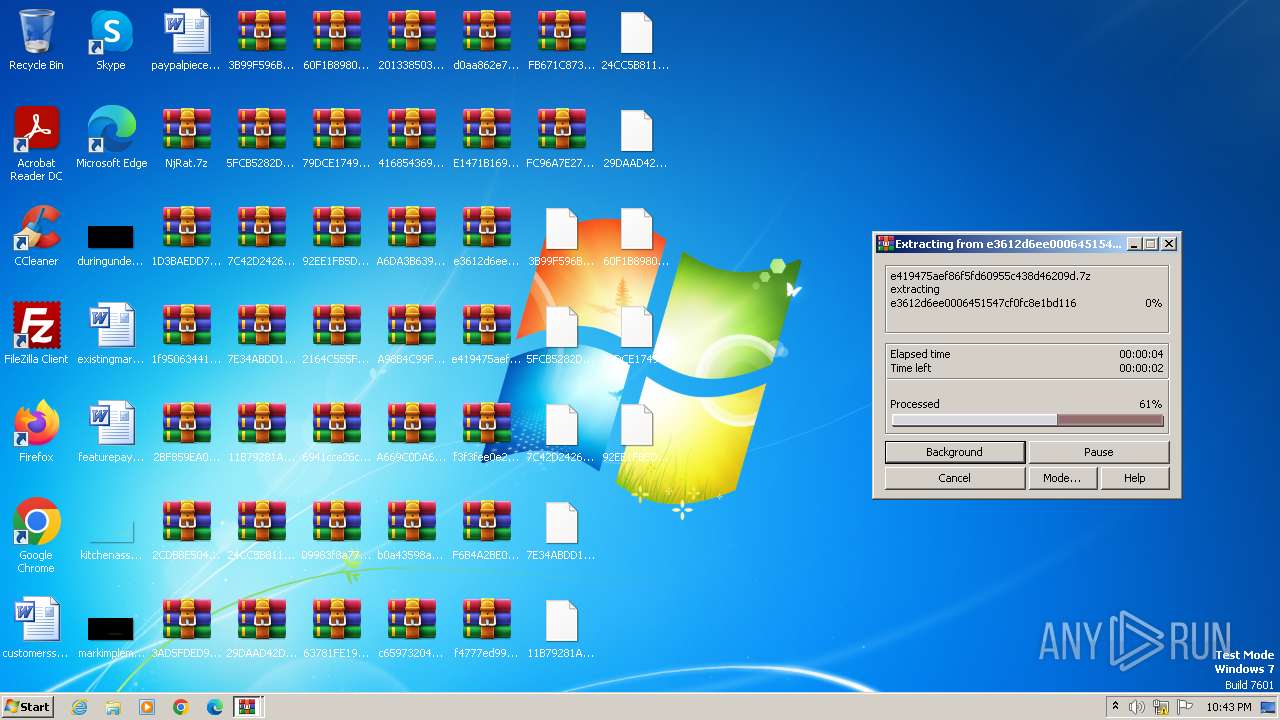Select the 201338503 archive icon
Screen dimensions: 1280x720
click(411, 33)
